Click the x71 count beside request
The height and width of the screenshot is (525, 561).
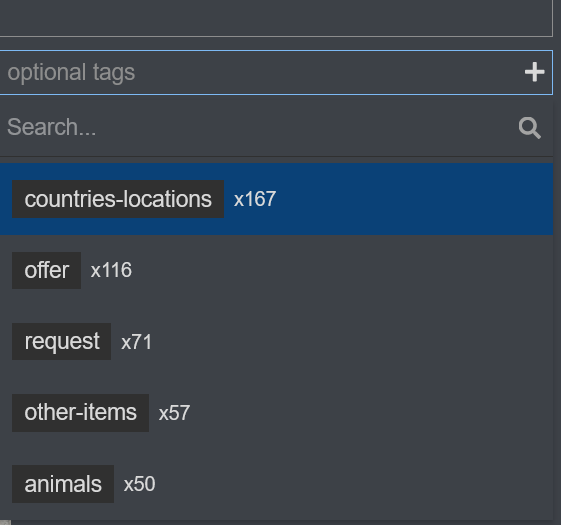tap(136, 342)
